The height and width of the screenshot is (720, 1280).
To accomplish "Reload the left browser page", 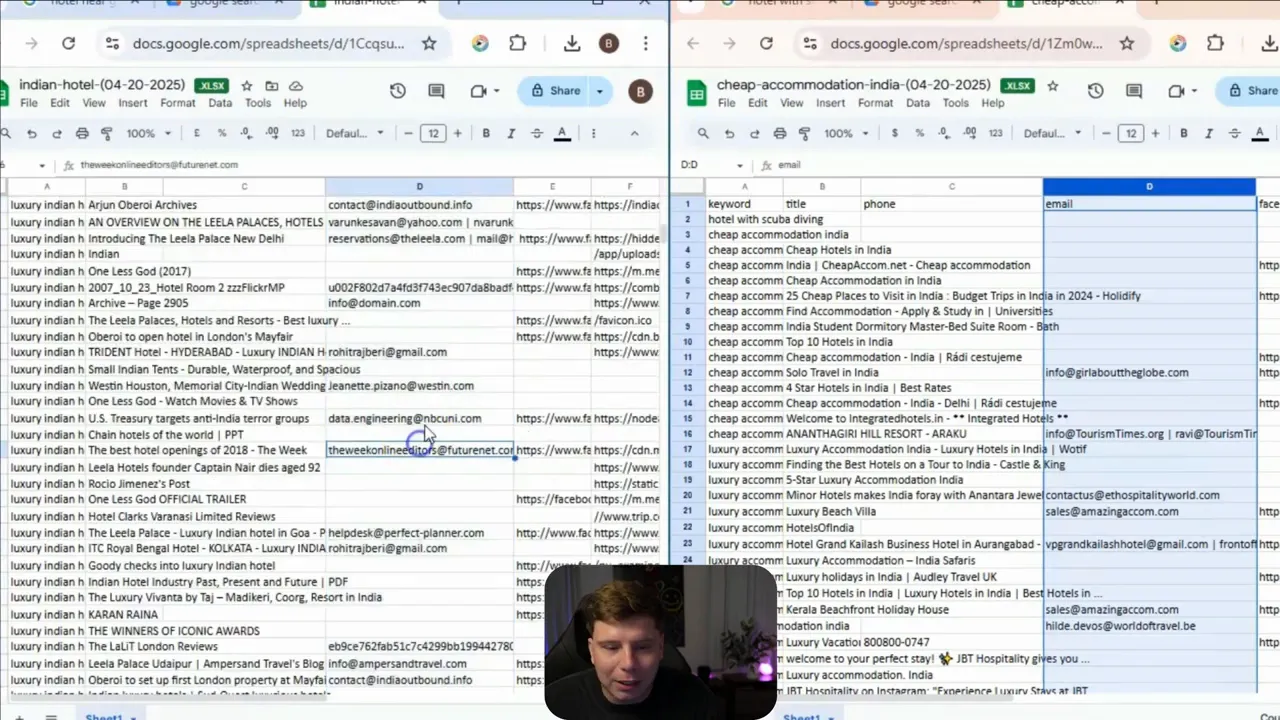I will [68, 43].
